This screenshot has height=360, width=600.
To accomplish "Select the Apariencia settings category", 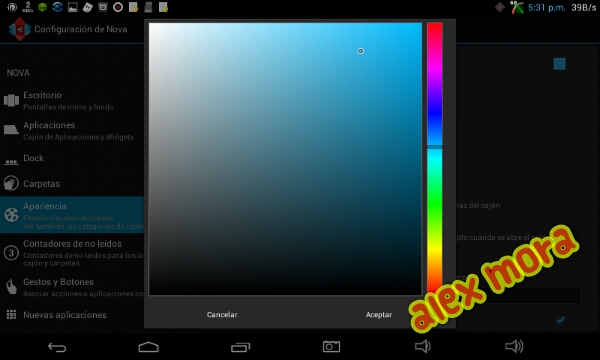I will coord(72,215).
